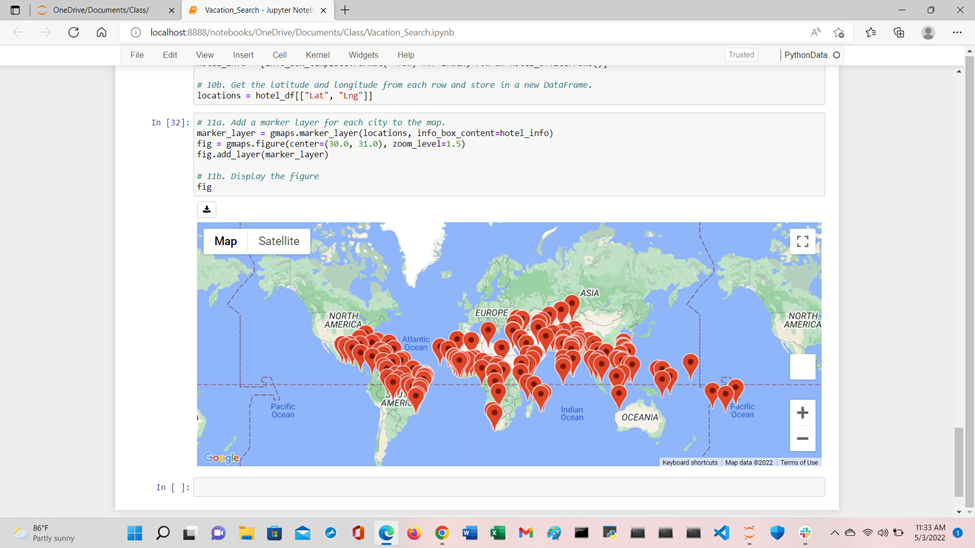Go to browser home page
Image resolution: width=975 pixels, height=548 pixels.
coord(101,32)
